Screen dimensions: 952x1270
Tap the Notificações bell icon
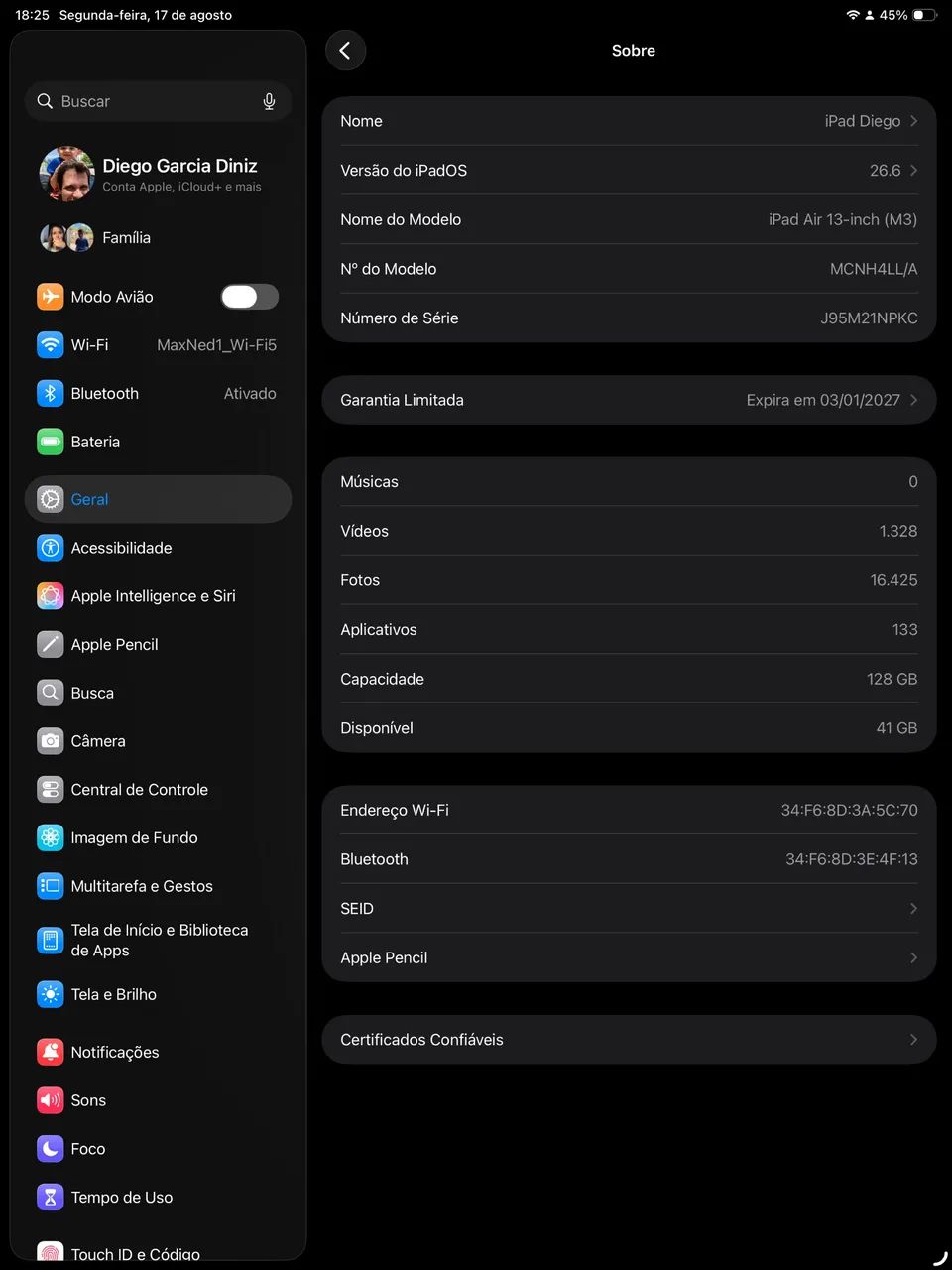pyautogui.click(x=51, y=1052)
